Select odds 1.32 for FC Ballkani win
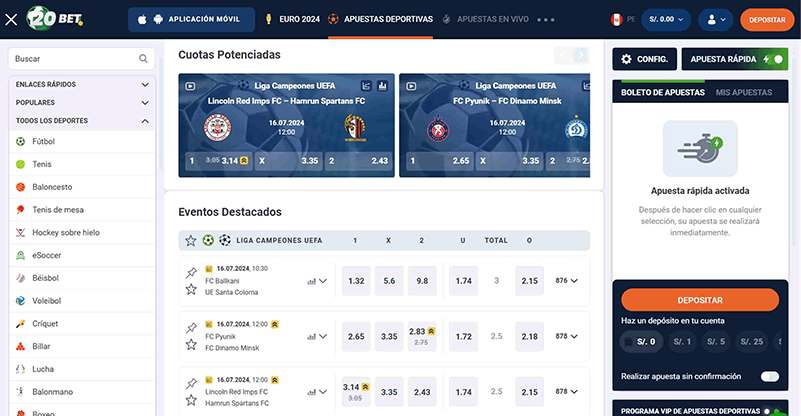 [x=356, y=281]
